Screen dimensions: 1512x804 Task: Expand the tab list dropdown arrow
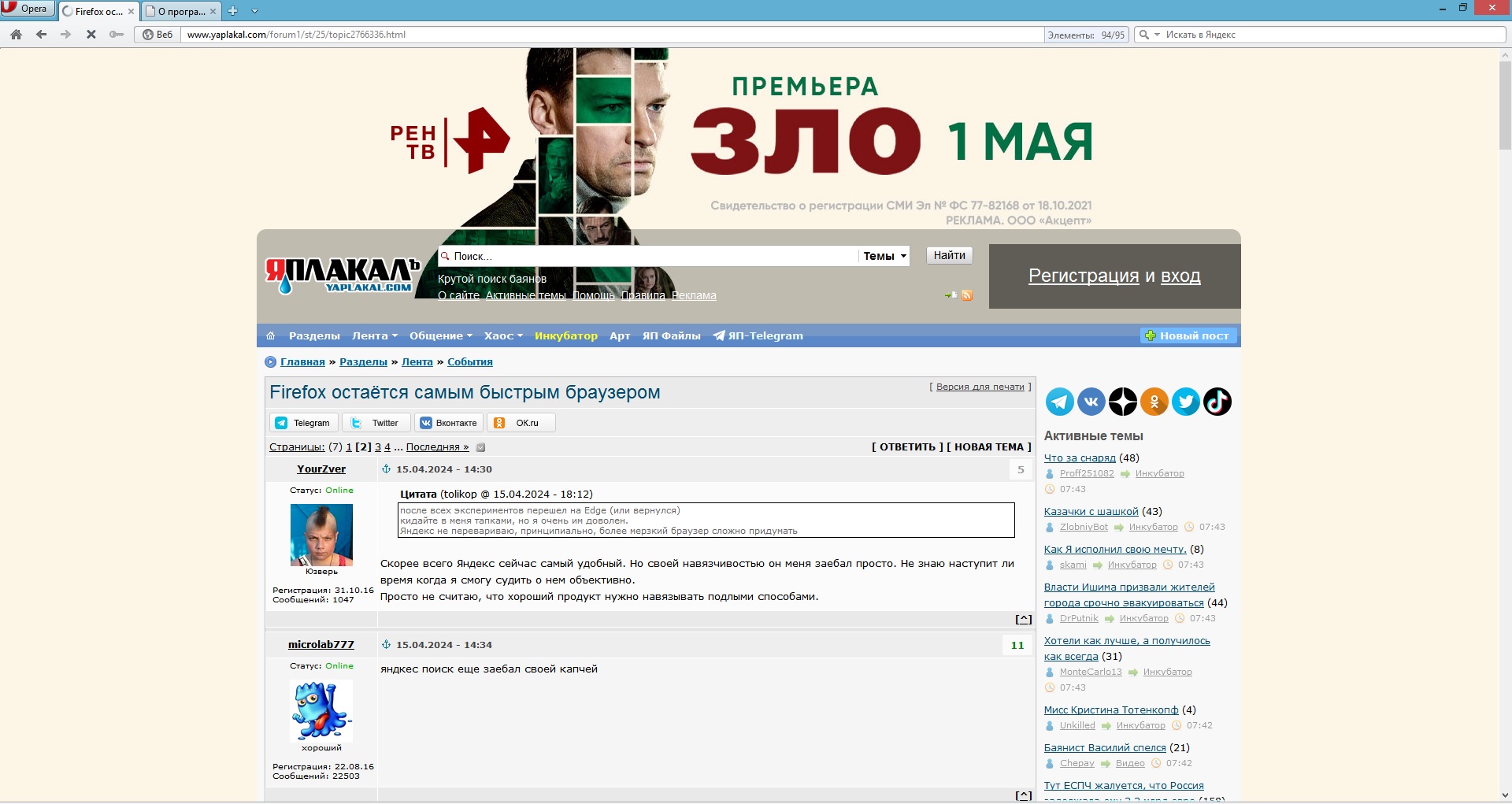254,11
